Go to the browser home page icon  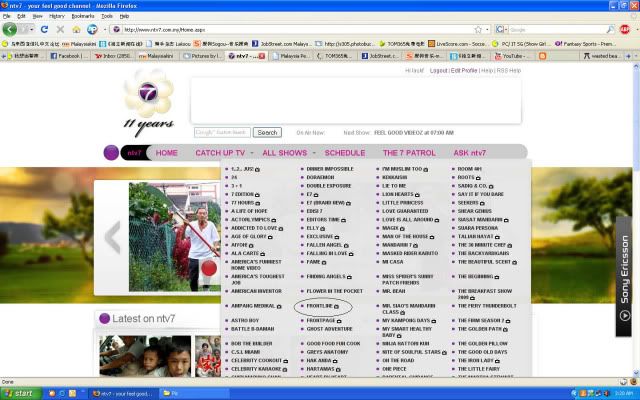coord(76,29)
